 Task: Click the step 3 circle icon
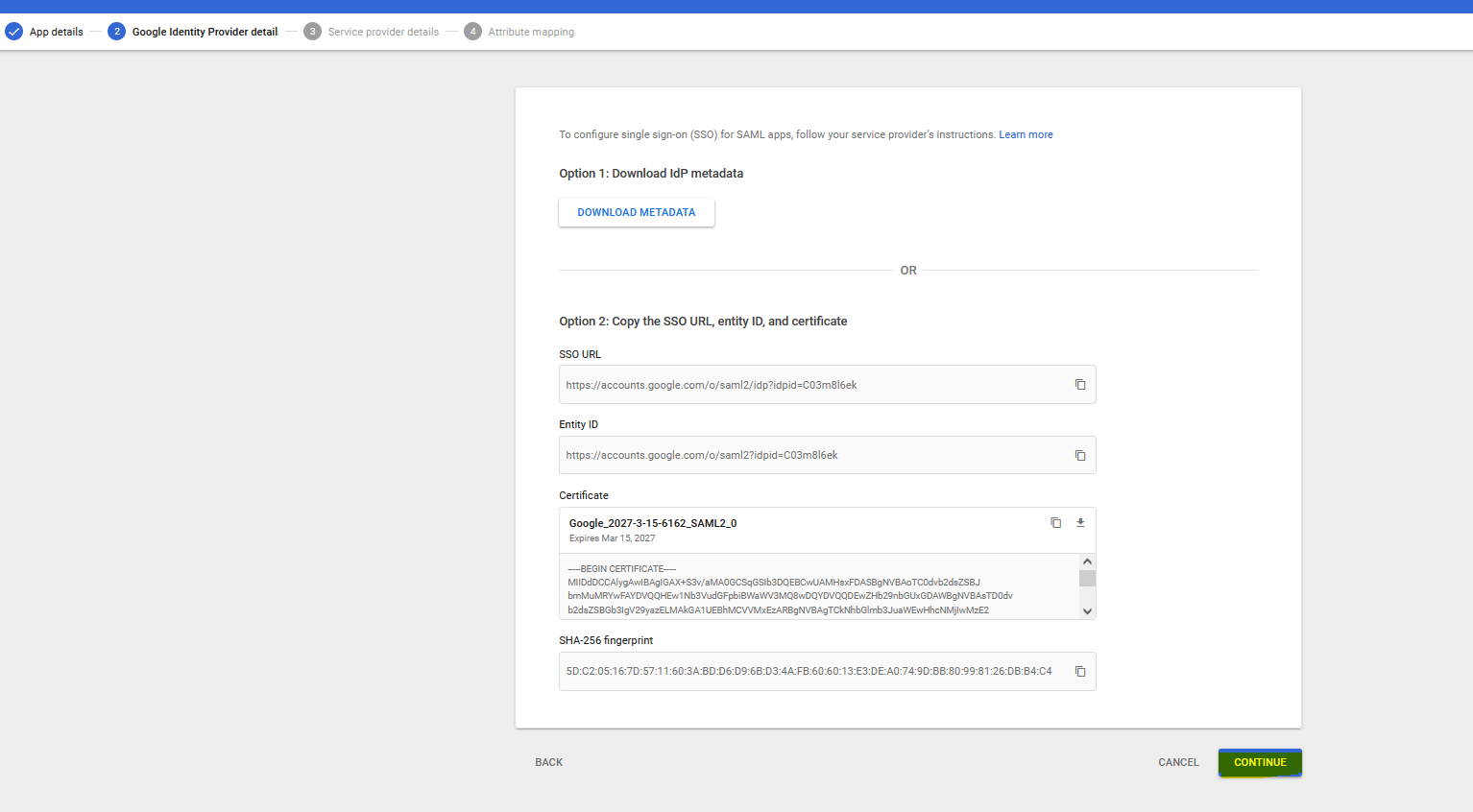312,32
